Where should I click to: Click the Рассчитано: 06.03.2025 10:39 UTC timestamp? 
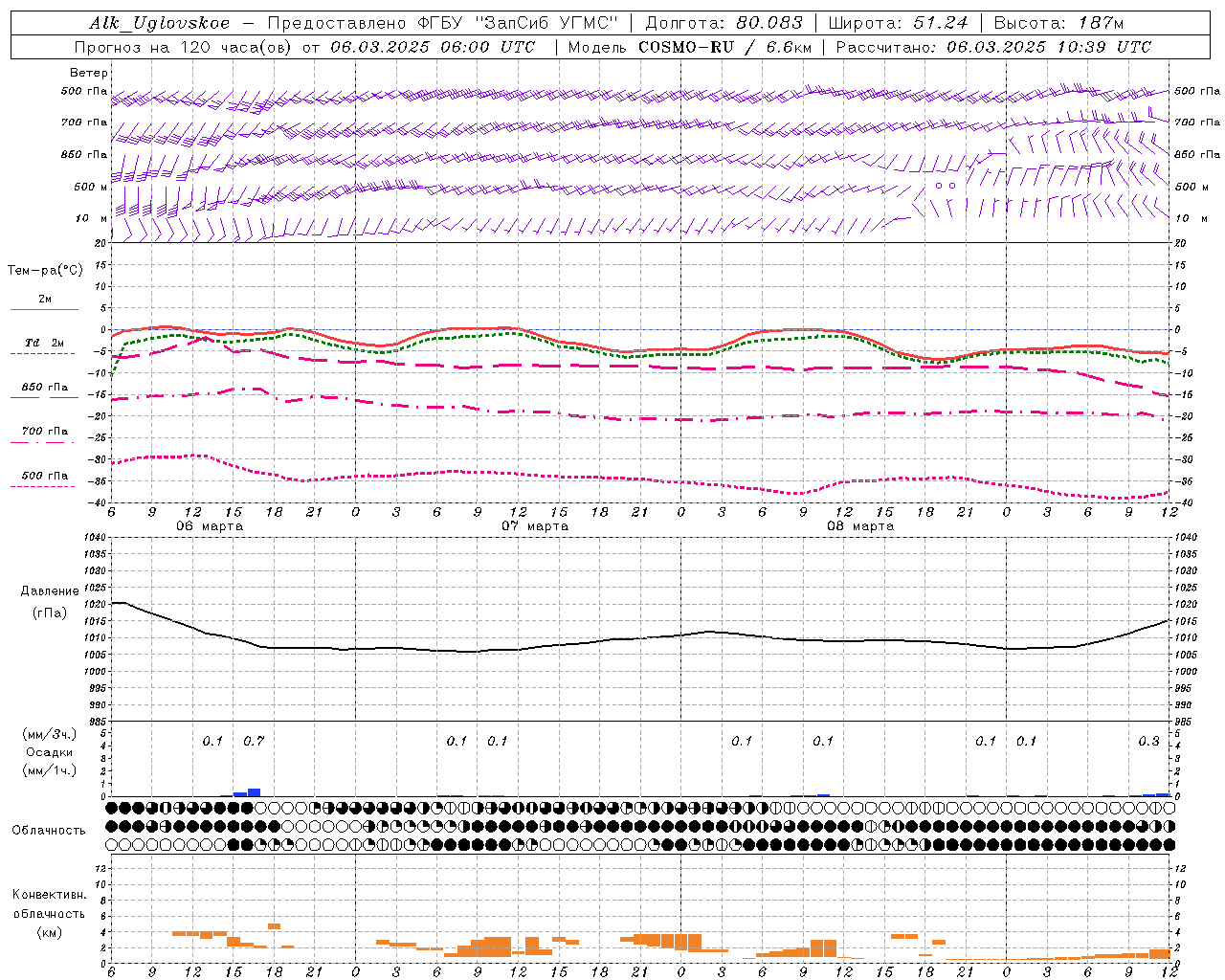tap(993, 47)
